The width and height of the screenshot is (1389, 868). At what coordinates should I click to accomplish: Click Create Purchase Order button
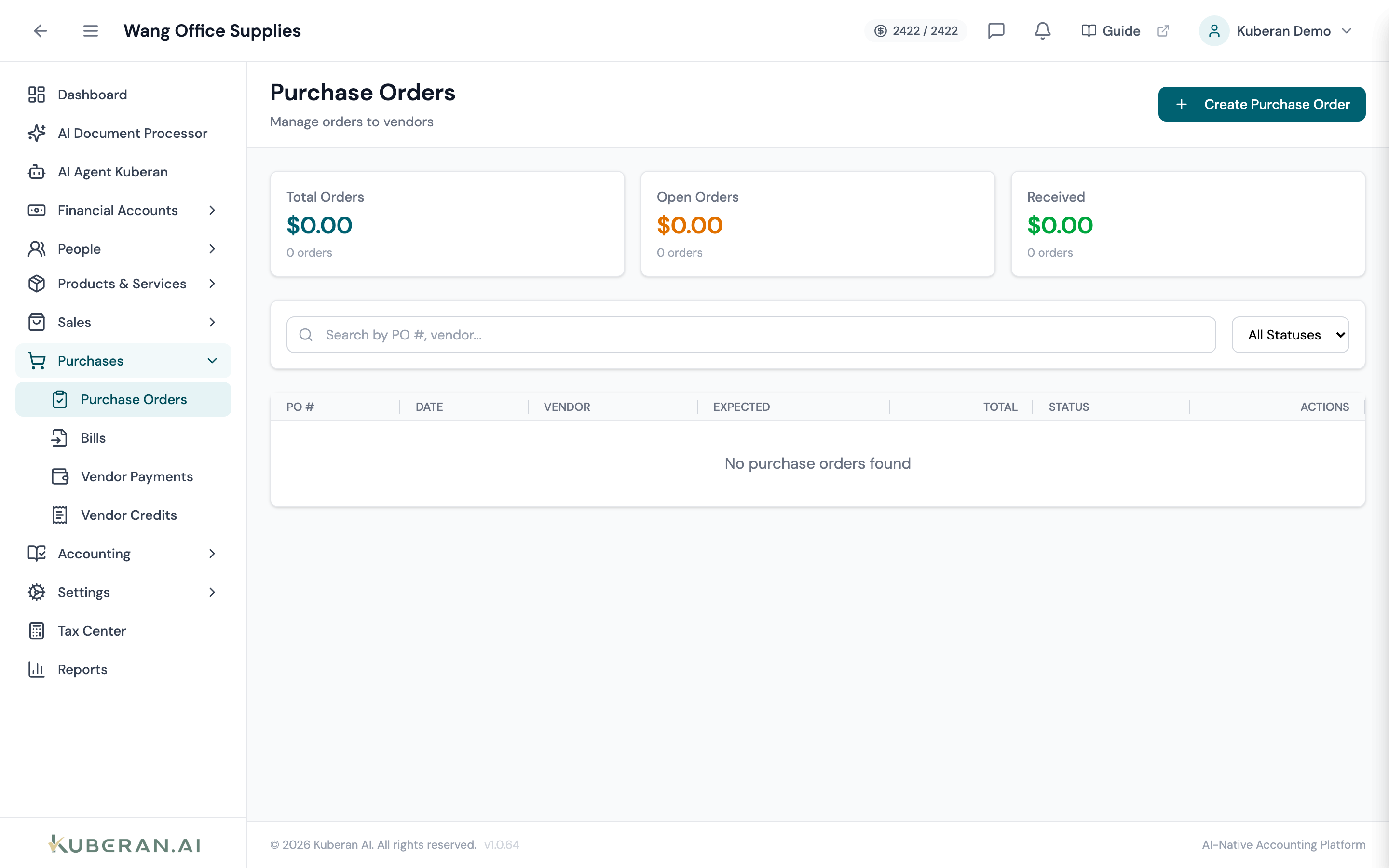[1262, 104]
